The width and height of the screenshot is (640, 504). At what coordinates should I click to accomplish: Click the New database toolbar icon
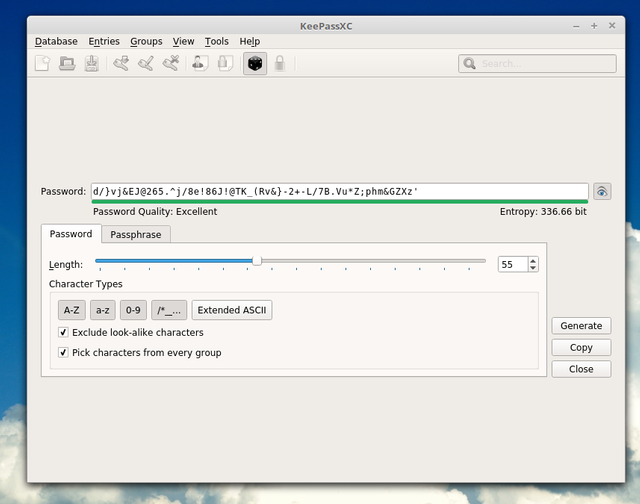pyautogui.click(x=42, y=63)
